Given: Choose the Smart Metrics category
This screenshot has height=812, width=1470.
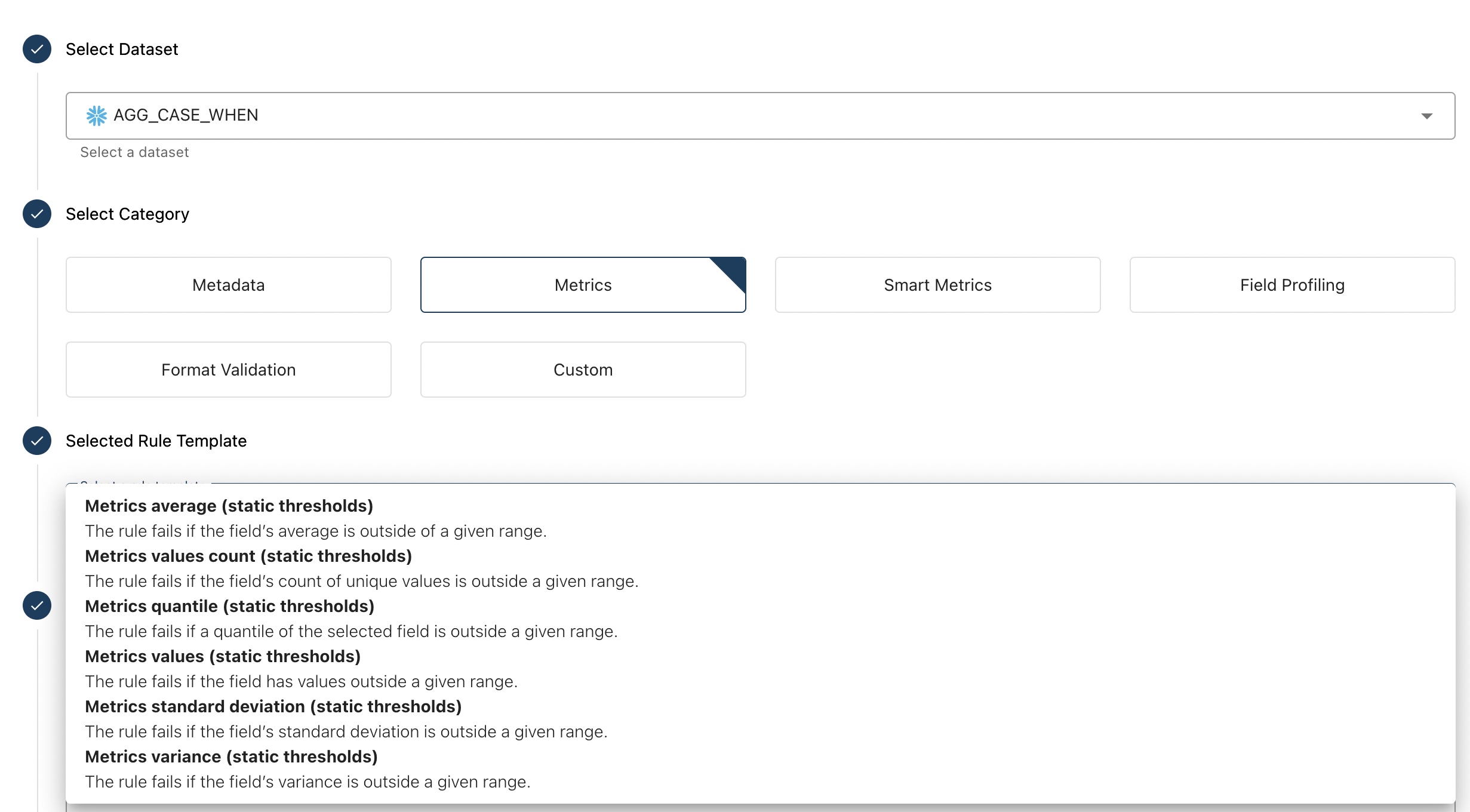Looking at the screenshot, I should pos(937,285).
